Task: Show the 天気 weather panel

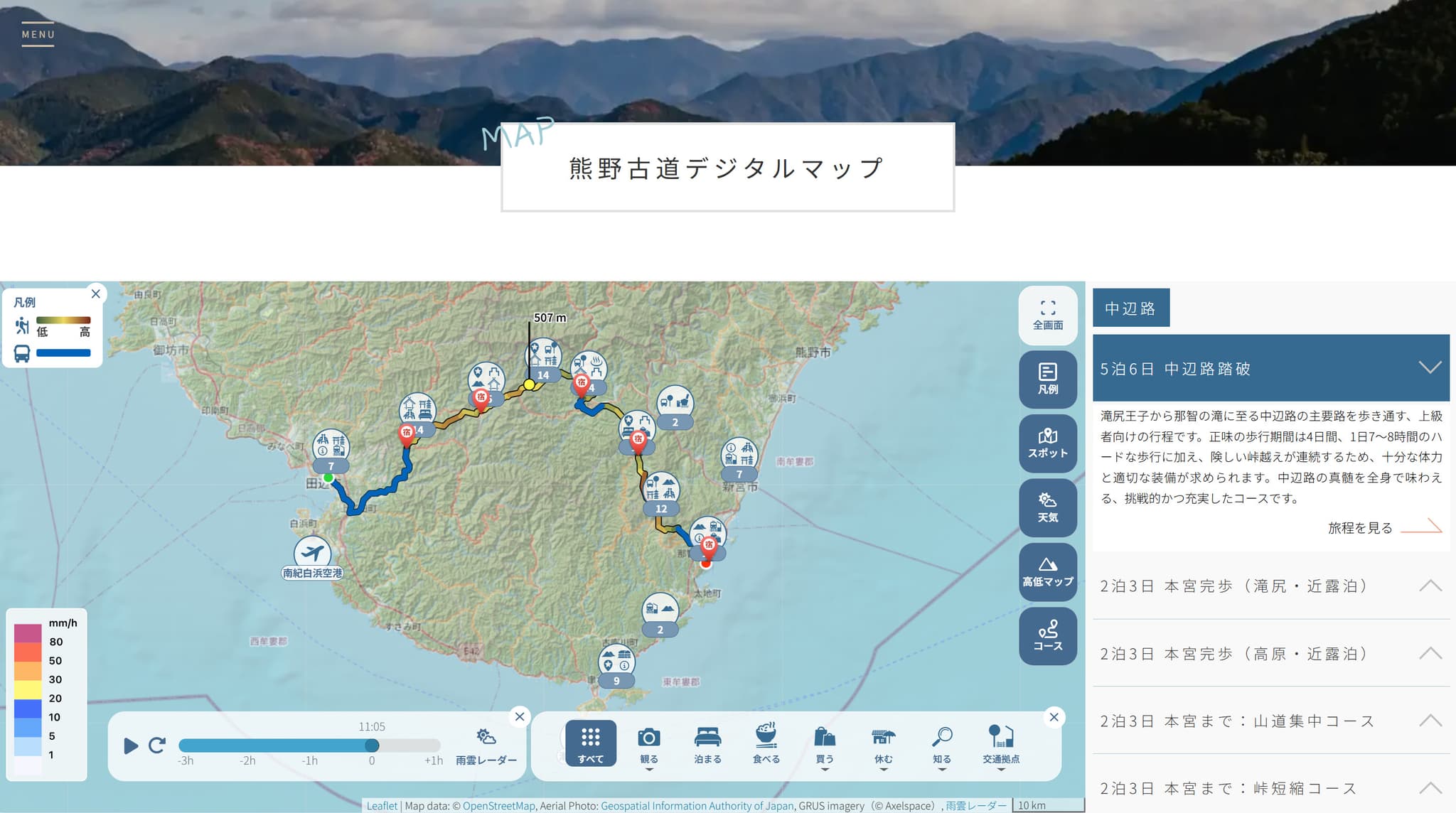Action: [x=1047, y=507]
